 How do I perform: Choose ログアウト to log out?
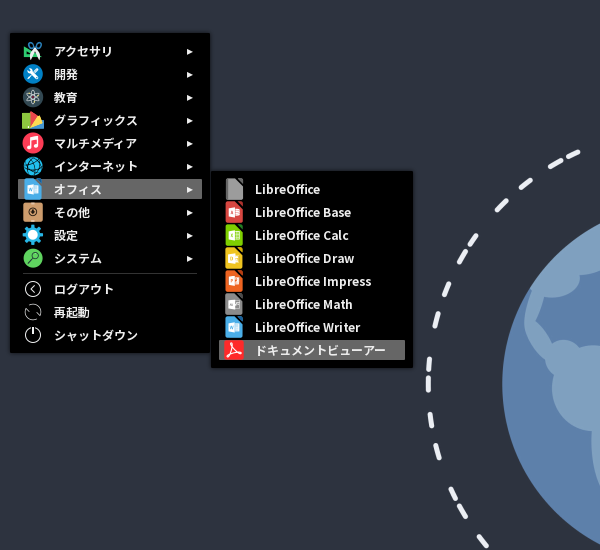point(110,289)
